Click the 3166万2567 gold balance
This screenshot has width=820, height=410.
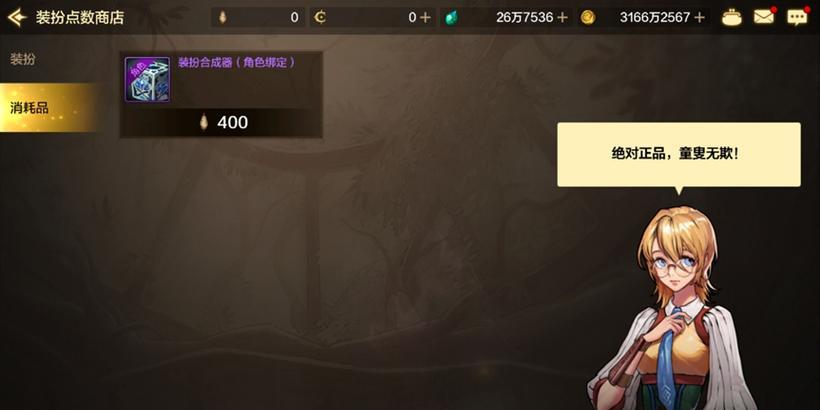coord(655,18)
